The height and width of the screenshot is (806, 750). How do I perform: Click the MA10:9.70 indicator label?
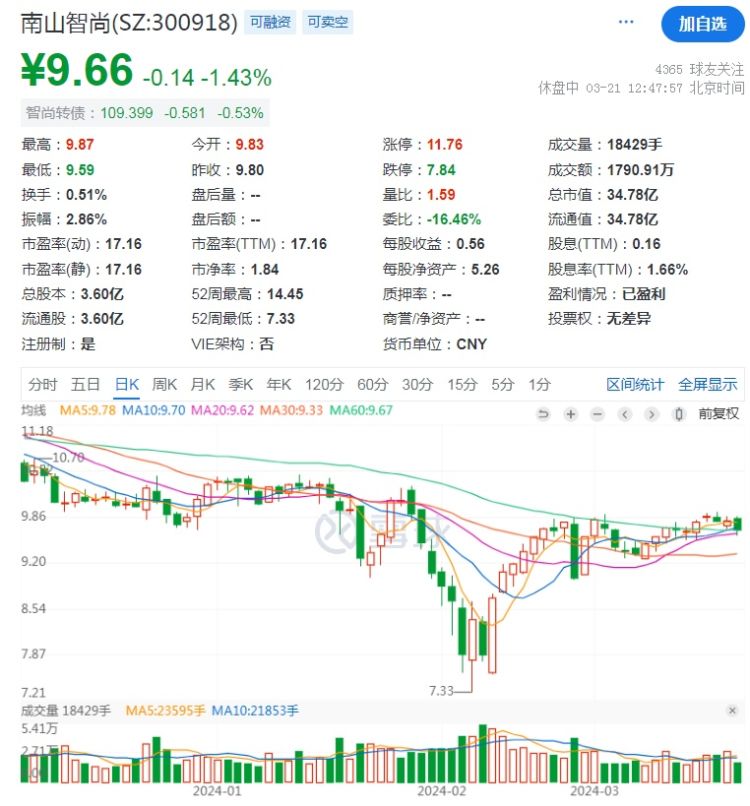(153, 410)
